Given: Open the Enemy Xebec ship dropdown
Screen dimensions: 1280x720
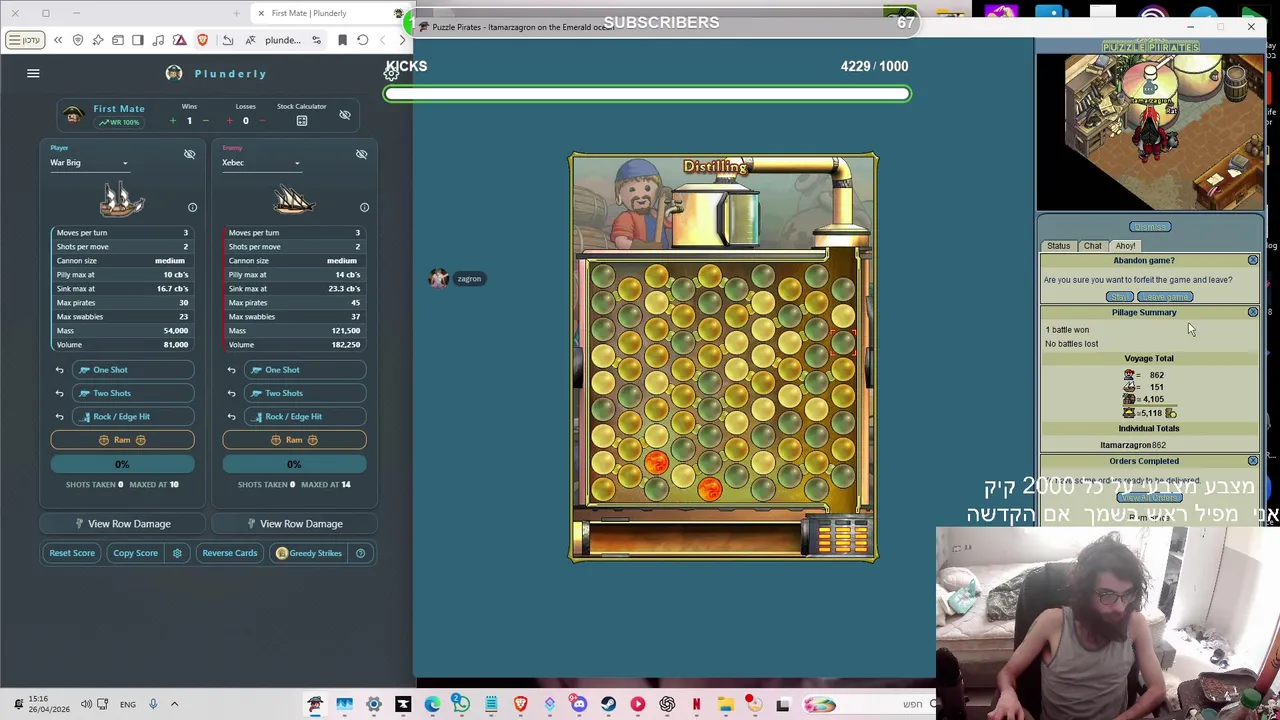Looking at the screenshot, I should [x=262, y=163].
